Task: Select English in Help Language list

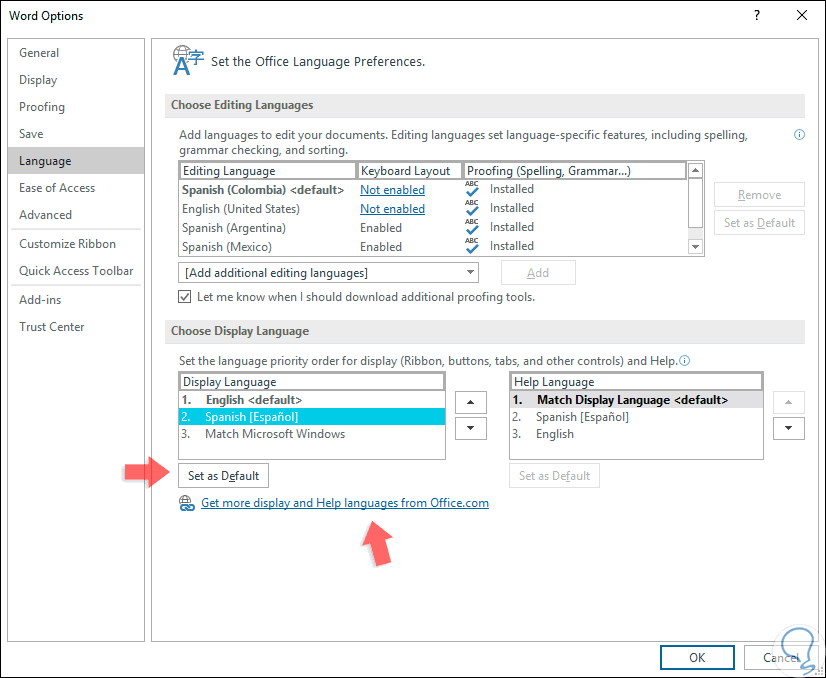Action: 636,434
